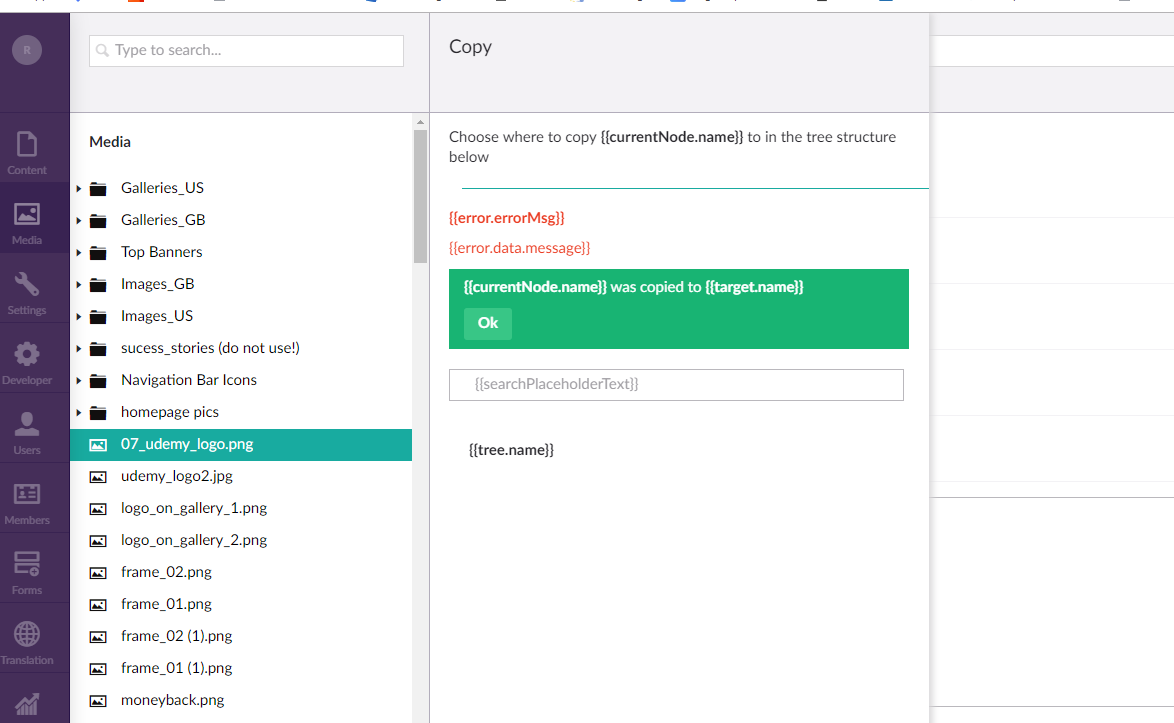
Task: Select udemy_logo2.jpg file
Action: (177, 476)
